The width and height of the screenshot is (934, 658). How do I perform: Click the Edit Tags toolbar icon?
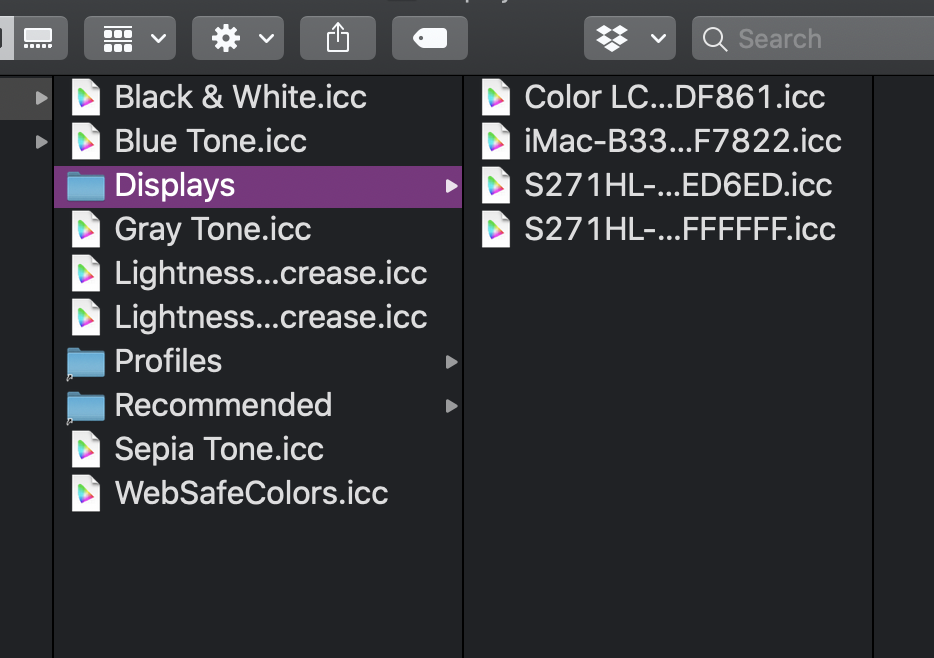coord(429,38)
